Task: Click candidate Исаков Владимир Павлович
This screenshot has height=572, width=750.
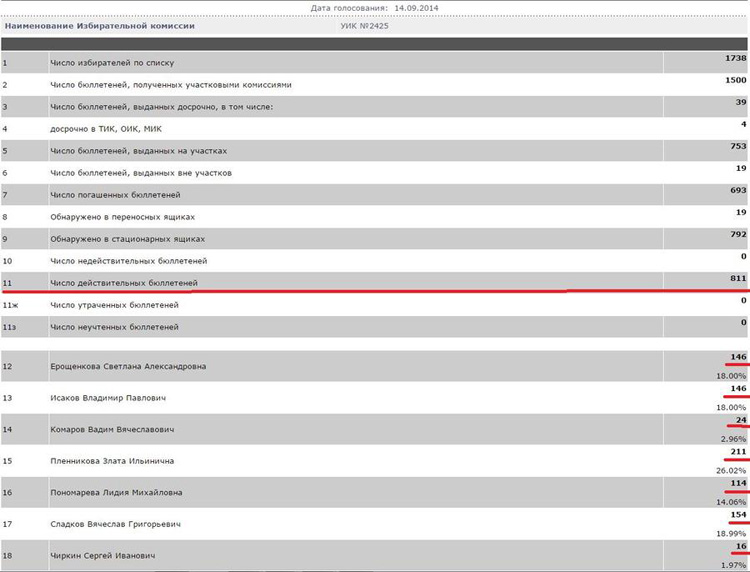Action: click(108, 398)
